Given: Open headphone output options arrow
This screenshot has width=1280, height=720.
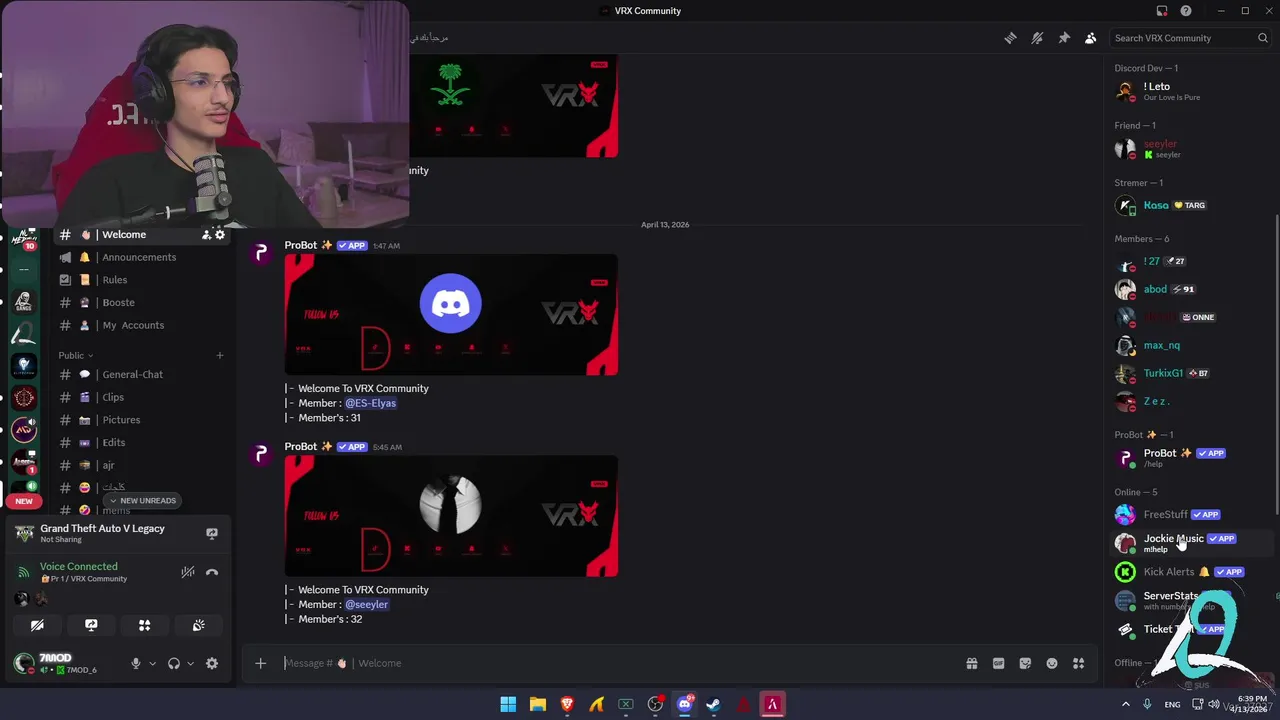Looking at the screenshot, I should 190,663.
